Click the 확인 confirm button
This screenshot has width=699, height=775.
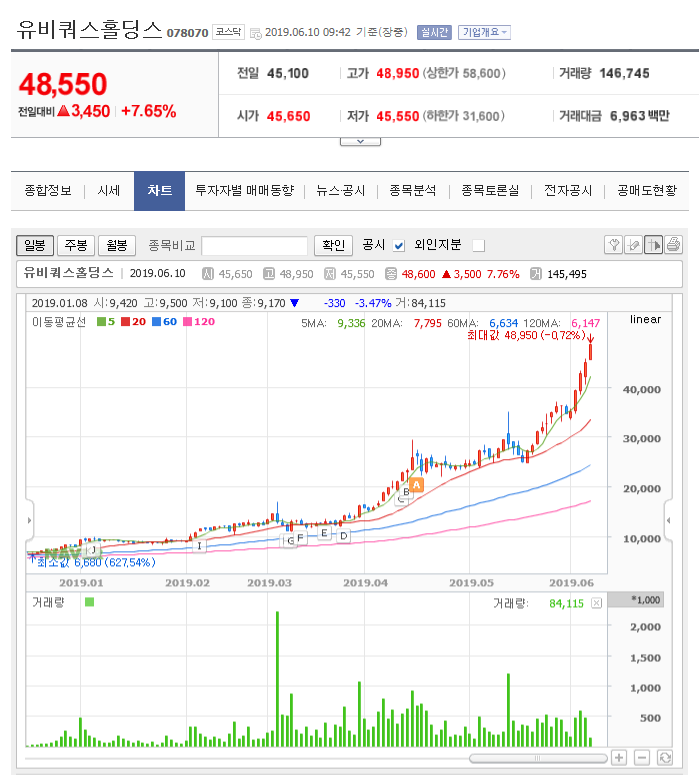coord(333,245)
